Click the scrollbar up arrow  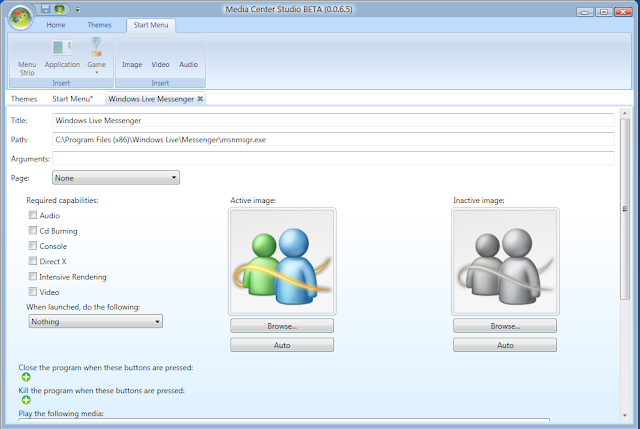[x=624, y=113]
